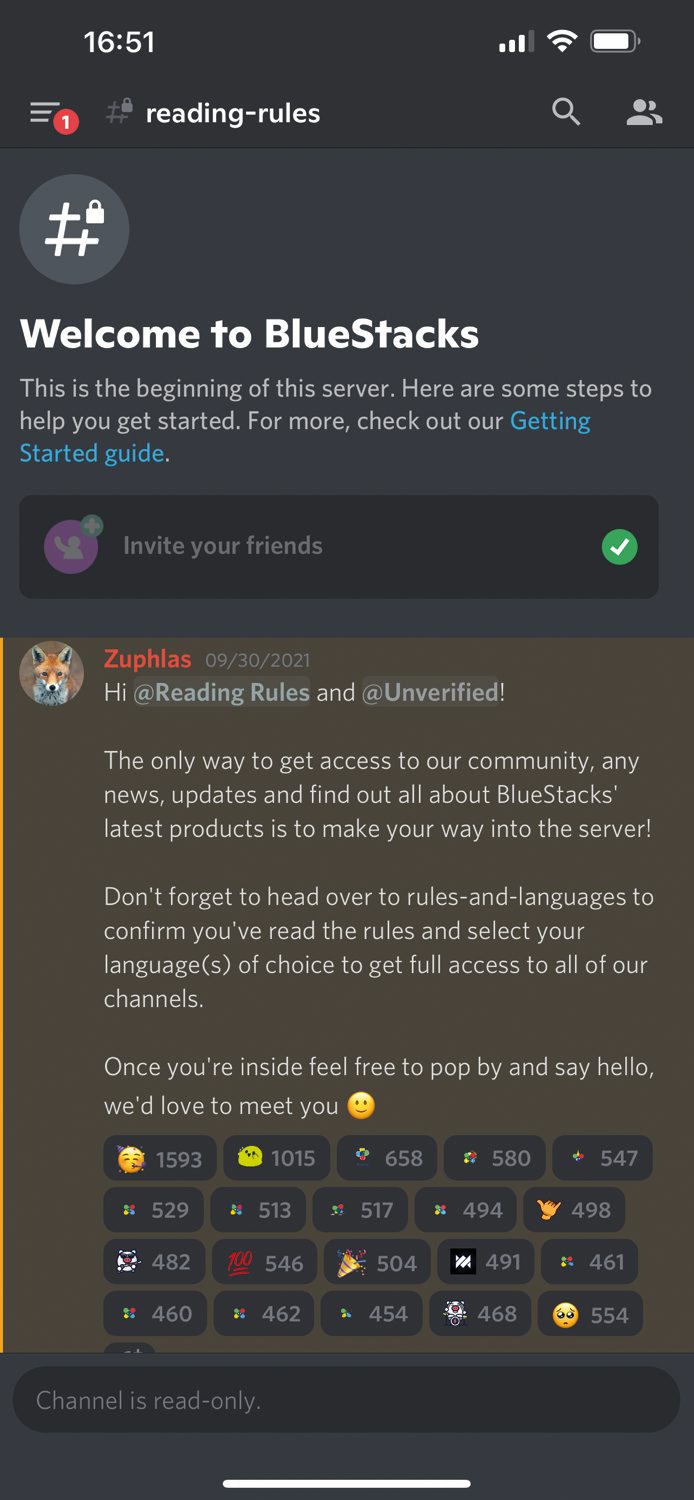Tap the read-only message input field
This screenshot has height=1500, width=694.
pos(346,1400)
